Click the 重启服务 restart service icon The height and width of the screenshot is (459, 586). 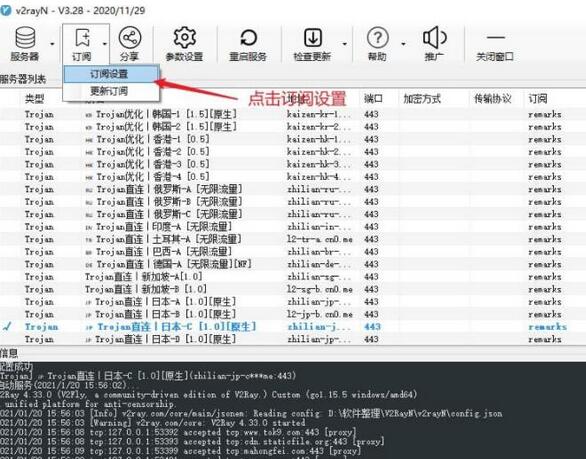(248, 43)
